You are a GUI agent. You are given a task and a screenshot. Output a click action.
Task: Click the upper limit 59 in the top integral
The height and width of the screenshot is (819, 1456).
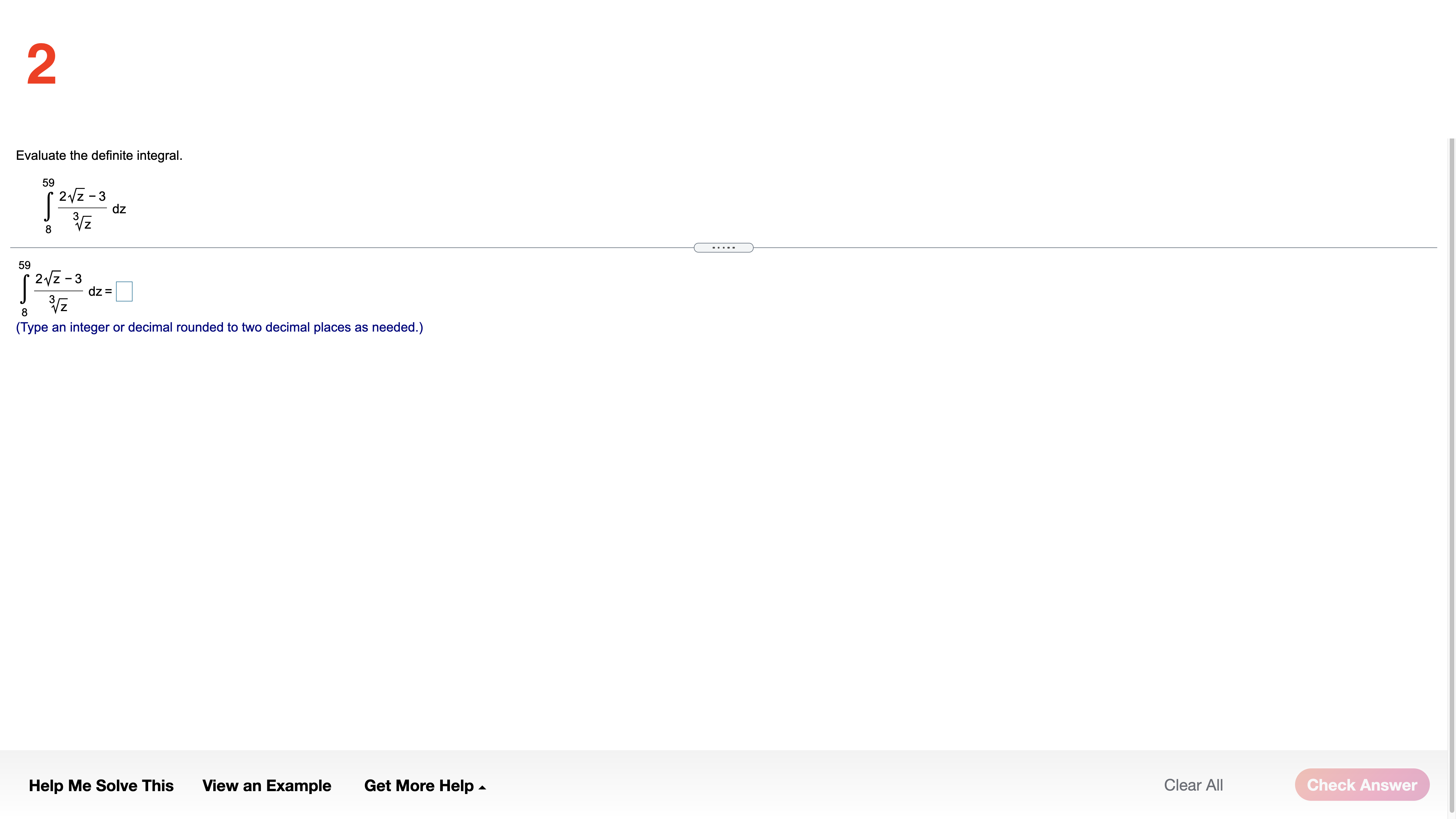click(x=48, y=183)
